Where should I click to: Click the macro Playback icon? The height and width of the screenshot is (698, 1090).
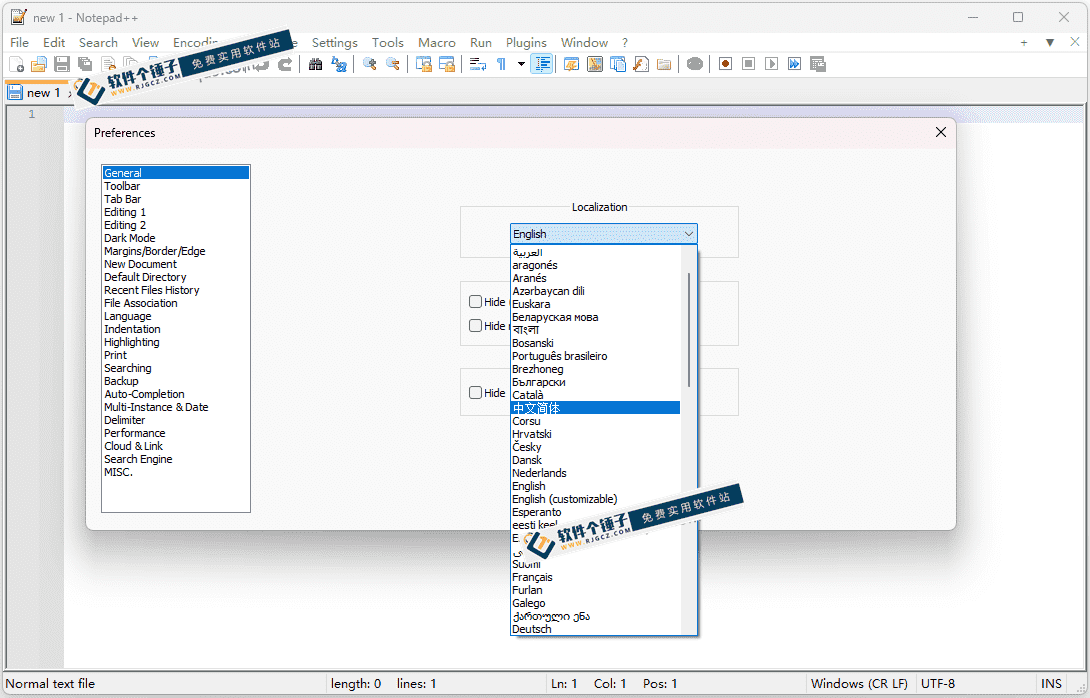pyautogui.click(x=771, y=64)
